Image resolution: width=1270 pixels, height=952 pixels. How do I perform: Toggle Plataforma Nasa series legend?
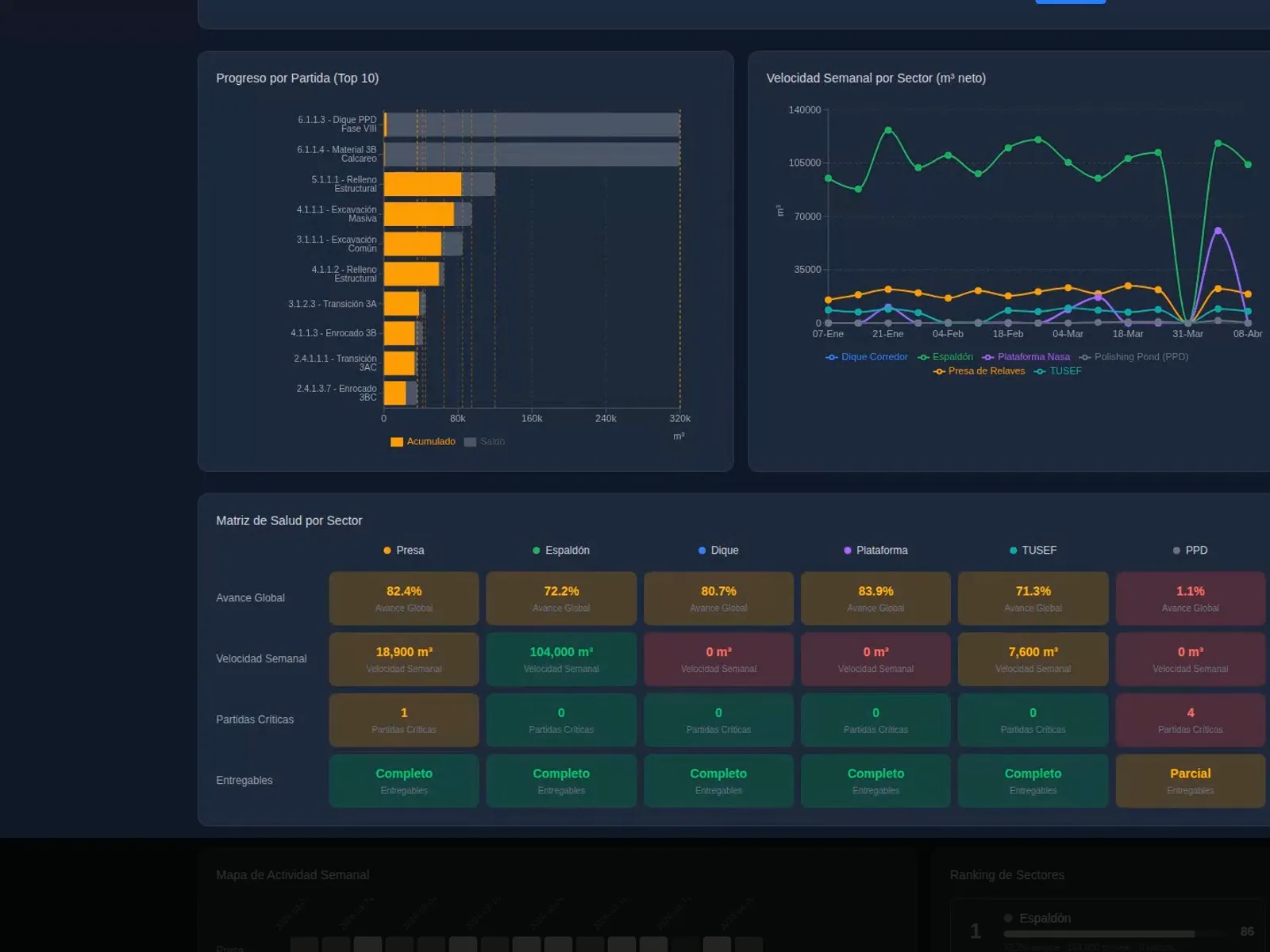1026,357
